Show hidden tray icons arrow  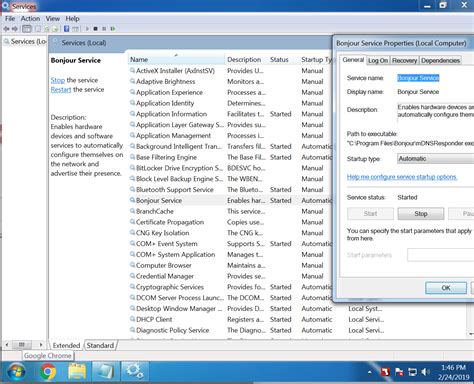click(370, 372)
